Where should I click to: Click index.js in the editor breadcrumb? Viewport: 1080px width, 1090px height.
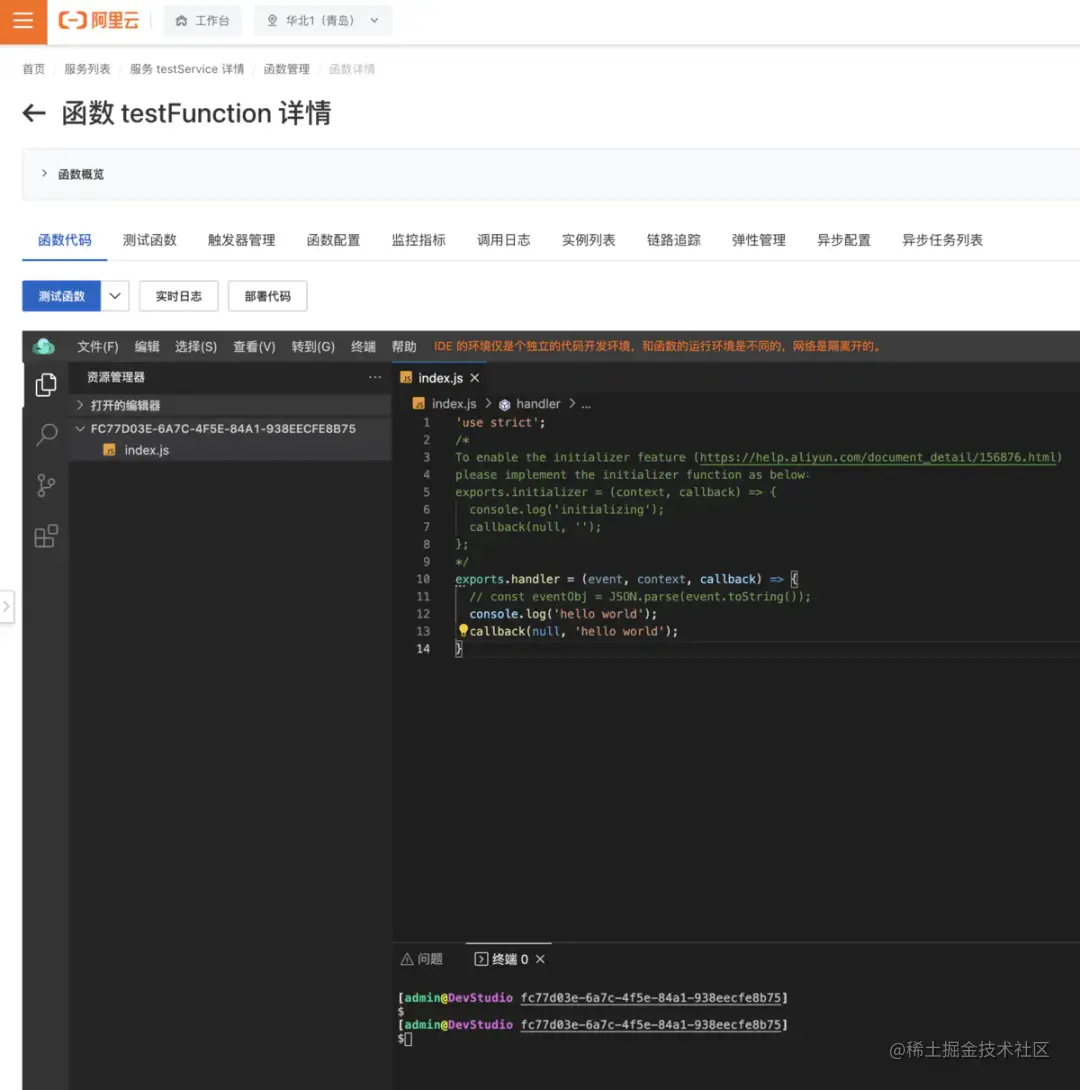[x=445, y=404]
